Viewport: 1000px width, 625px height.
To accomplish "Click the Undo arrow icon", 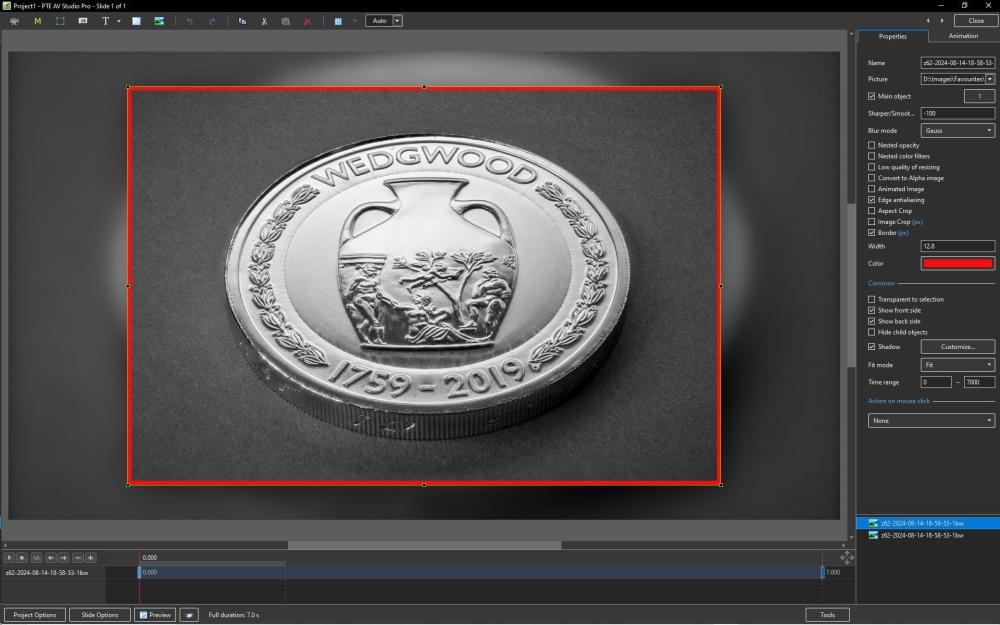I will [189, 20].
